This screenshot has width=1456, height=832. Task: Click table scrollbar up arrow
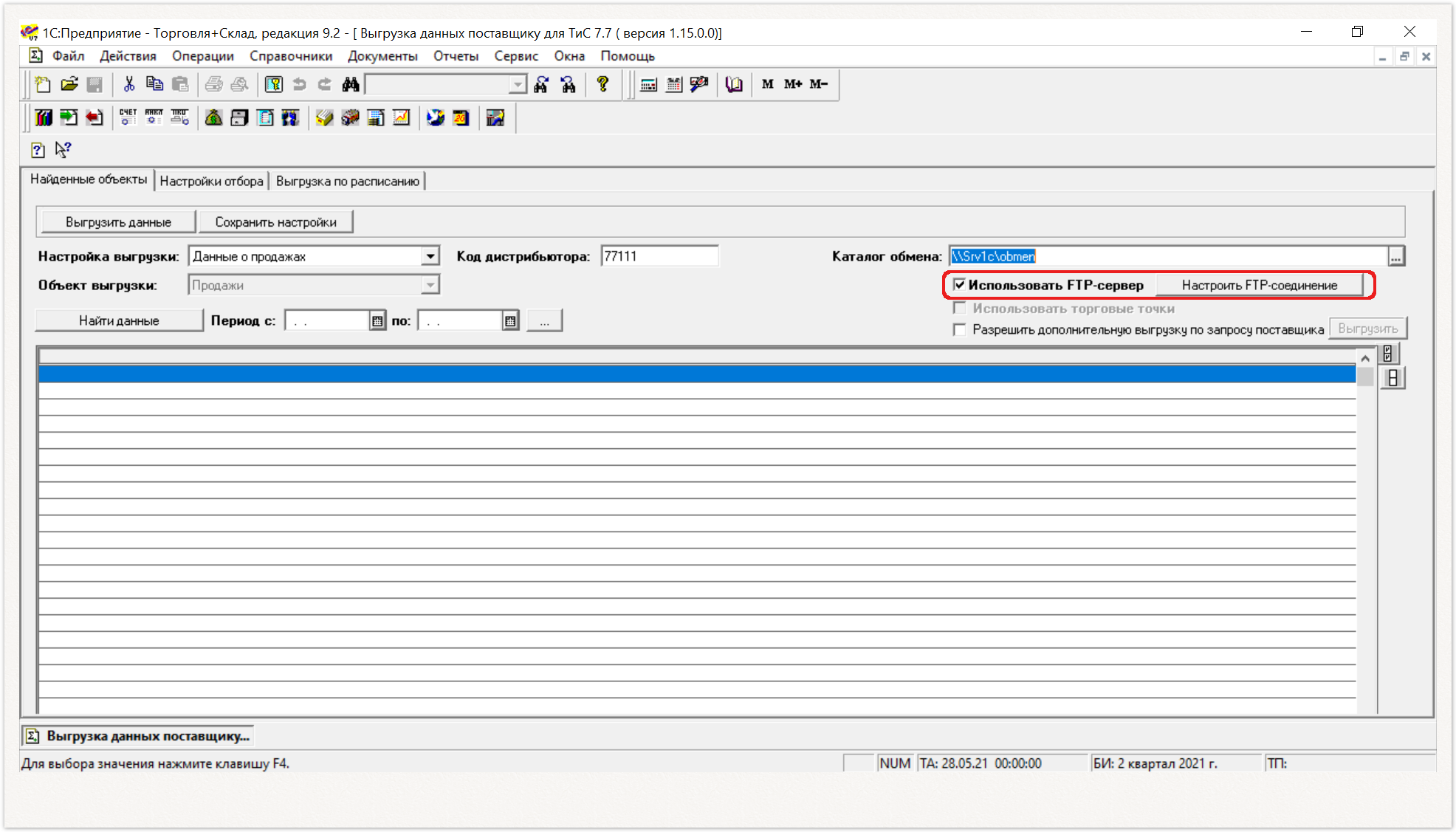pyautogui.click(x=1365, y=358)
